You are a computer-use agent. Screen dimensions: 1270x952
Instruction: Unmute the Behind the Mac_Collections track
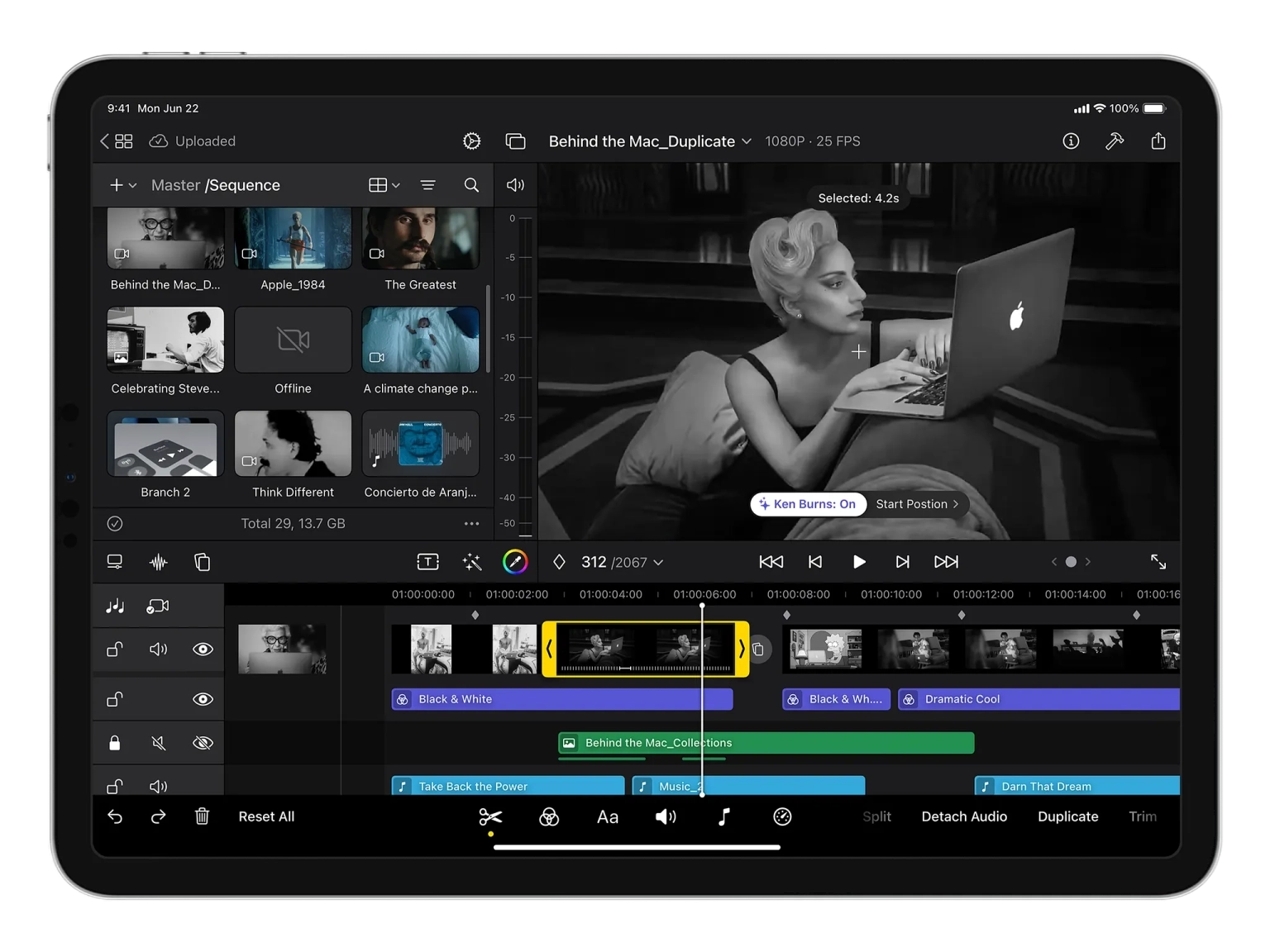[158, 743]
